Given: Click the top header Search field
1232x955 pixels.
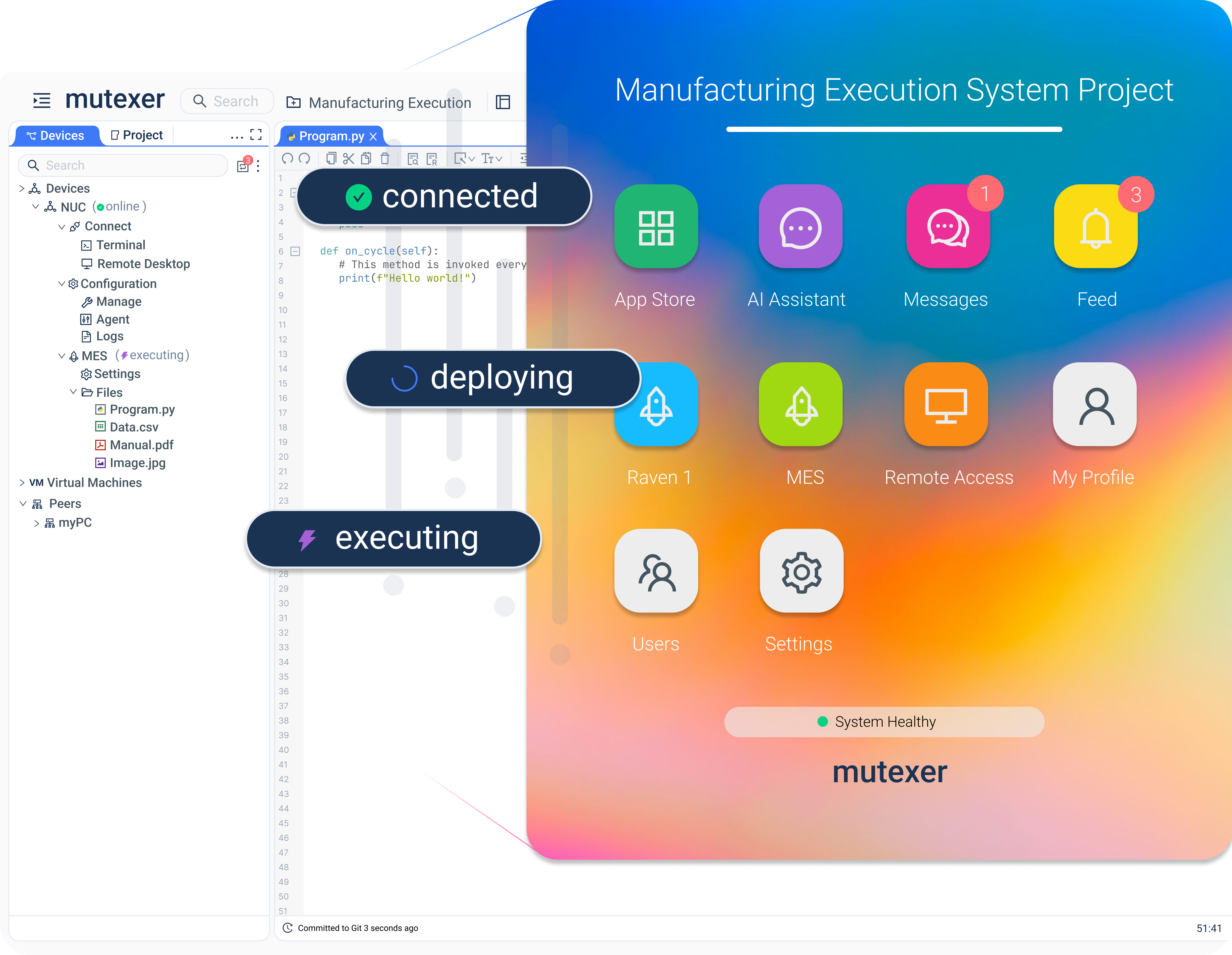Looking at the screenshot, I should (227, 101).
